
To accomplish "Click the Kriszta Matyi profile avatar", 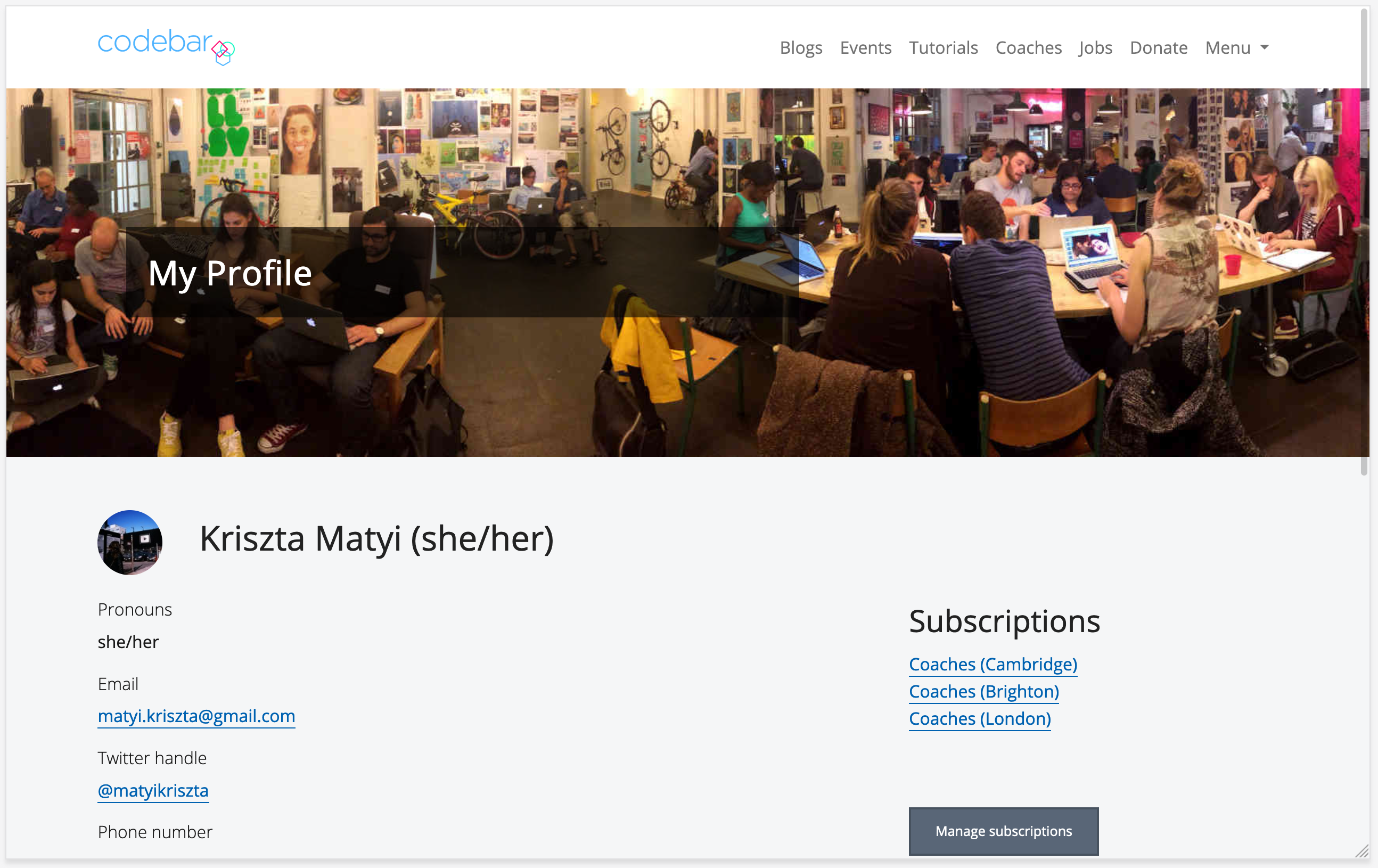I will tap(130, 542).
